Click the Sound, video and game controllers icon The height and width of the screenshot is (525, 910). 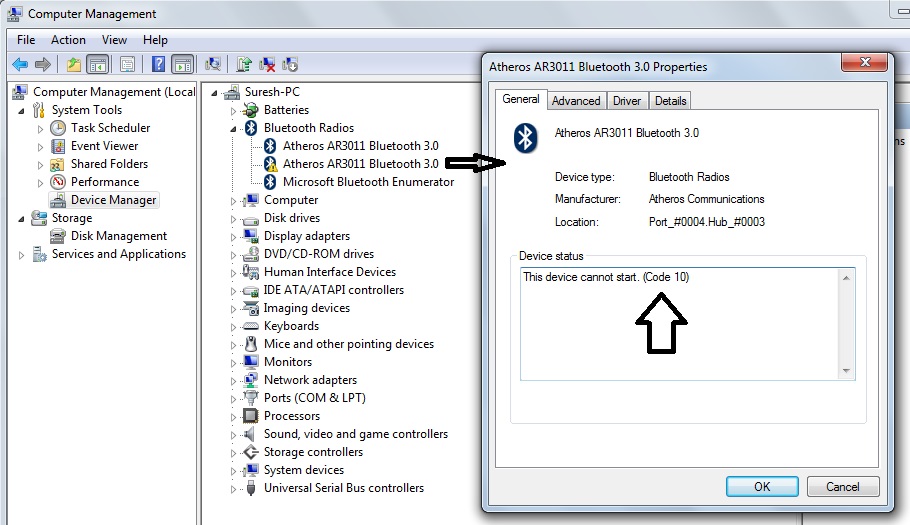click(x=251, y=433)
